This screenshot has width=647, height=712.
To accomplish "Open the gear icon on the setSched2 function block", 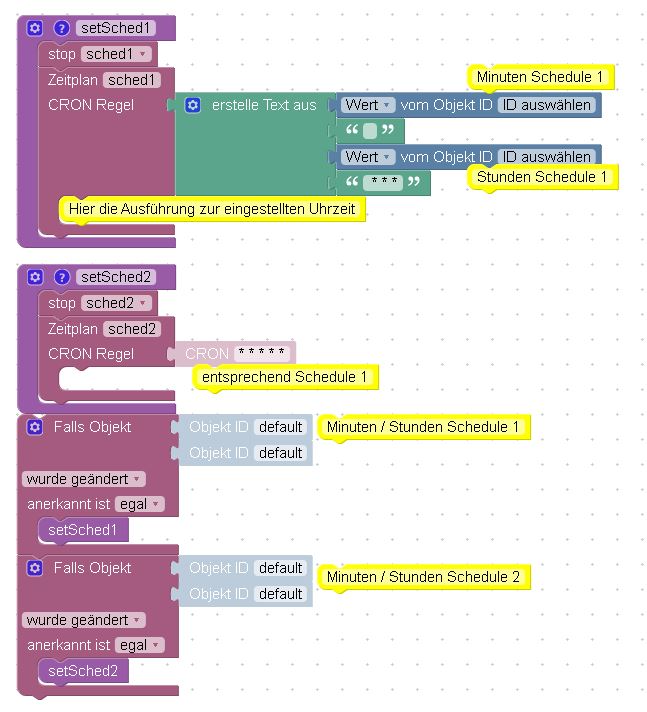I will pos(35,277).
